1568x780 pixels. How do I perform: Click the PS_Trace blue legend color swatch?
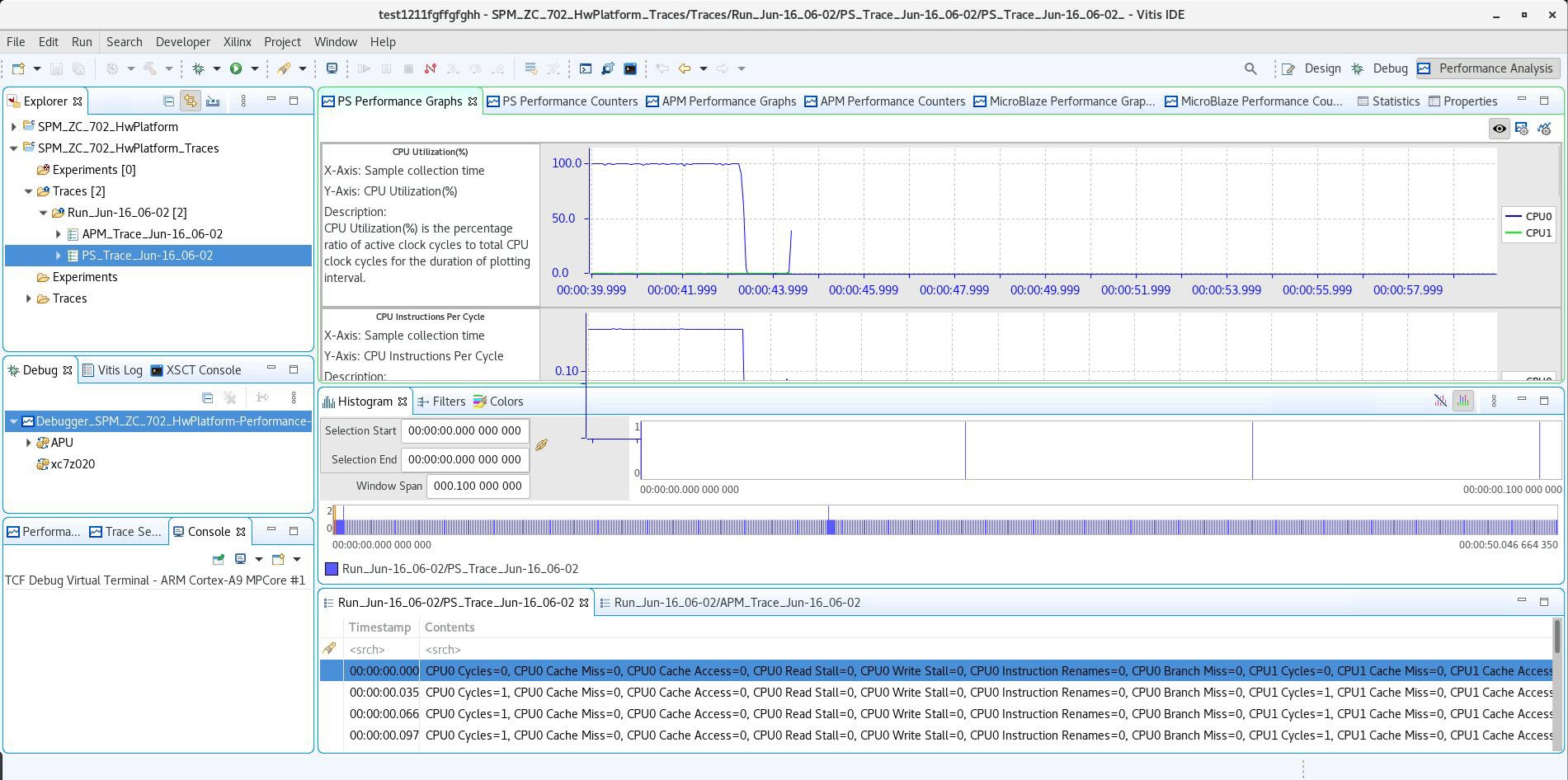coord(331,569)
